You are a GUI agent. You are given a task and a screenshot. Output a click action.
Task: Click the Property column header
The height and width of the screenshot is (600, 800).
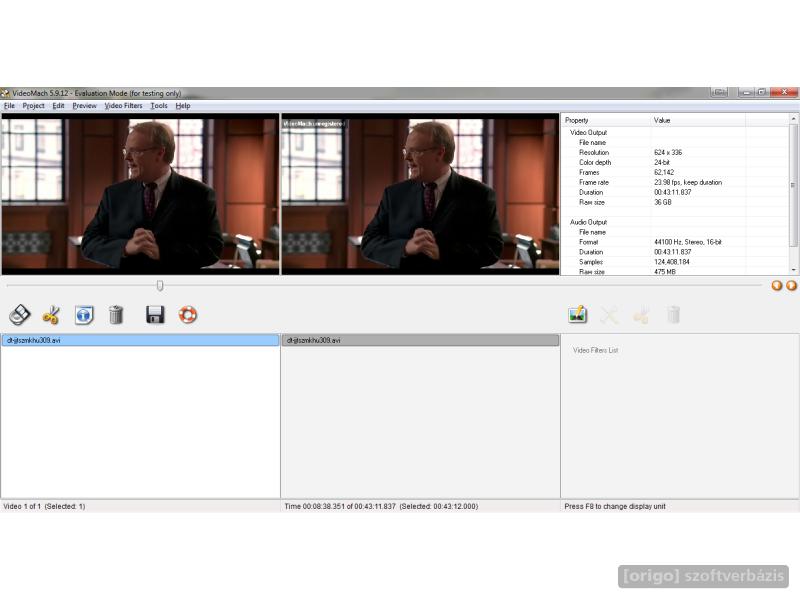606,120
